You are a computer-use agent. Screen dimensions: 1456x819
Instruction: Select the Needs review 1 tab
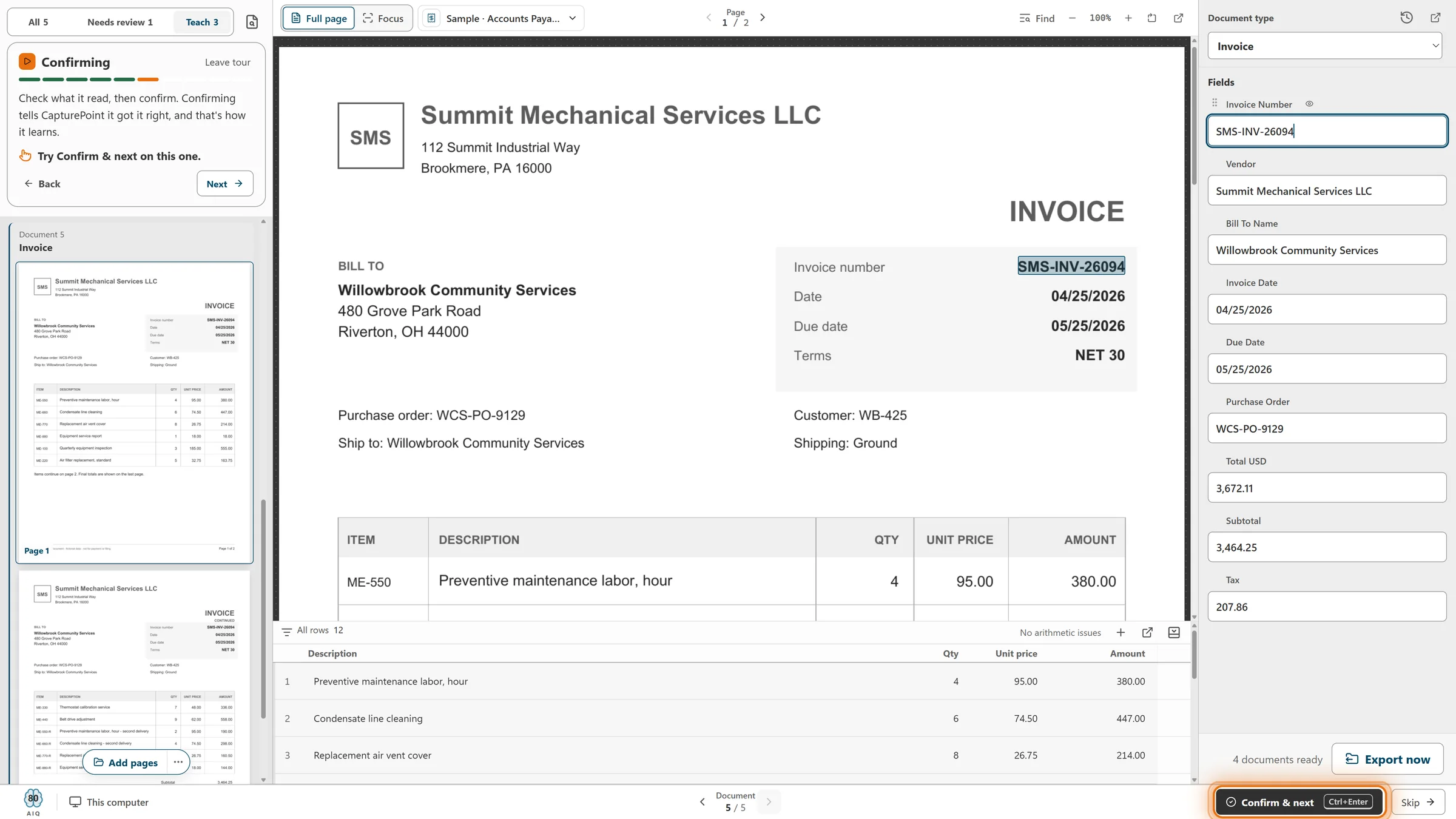tap(120, 22)
